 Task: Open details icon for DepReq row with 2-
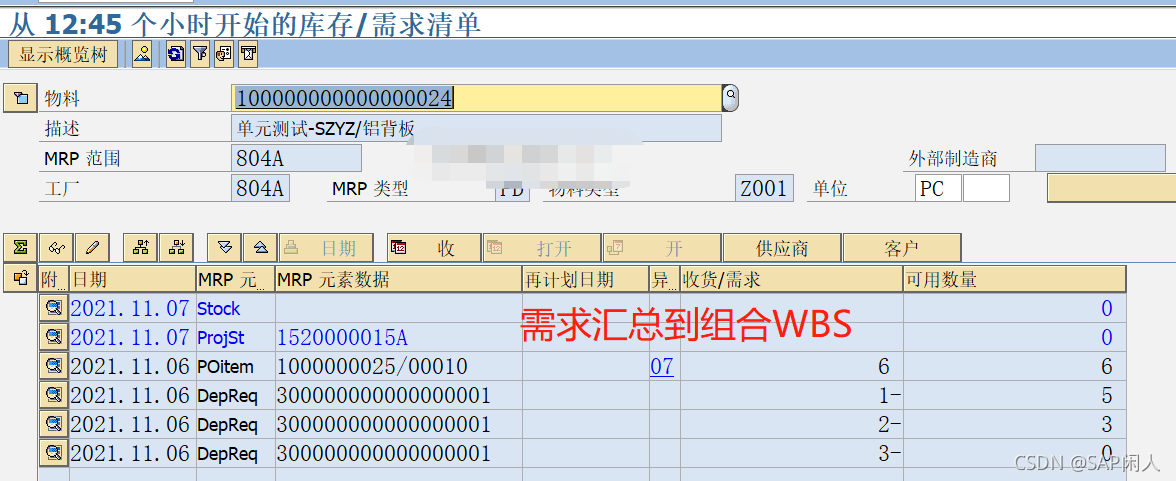coord(53,424)
